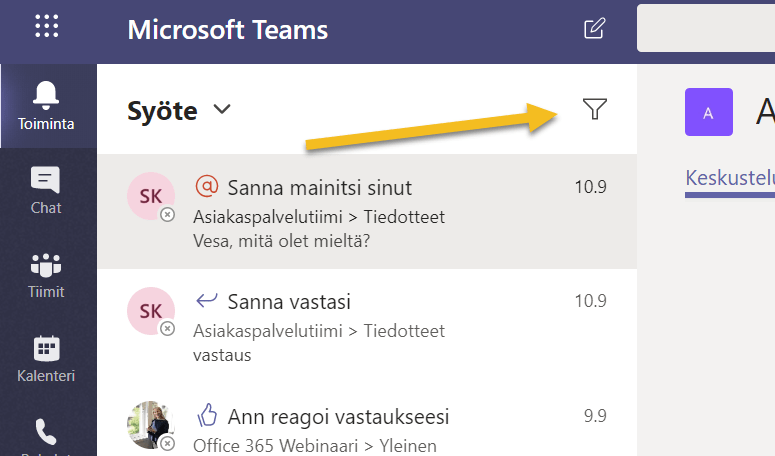Image resolution: width=775 pixels, height=456 pixels.
Task: Go to Chat in the sidebar
Action: point(47,190)
